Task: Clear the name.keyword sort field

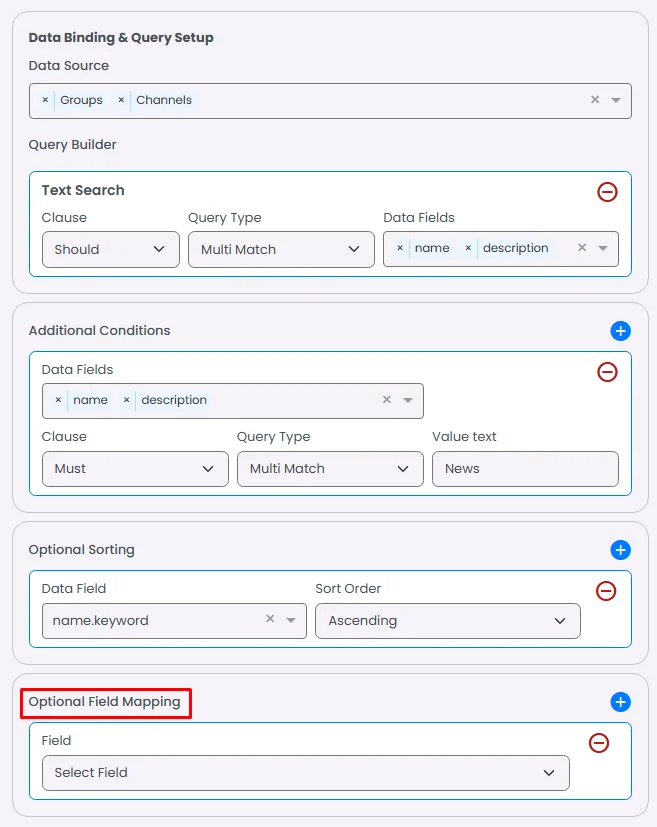Action: tap(270, 620)
